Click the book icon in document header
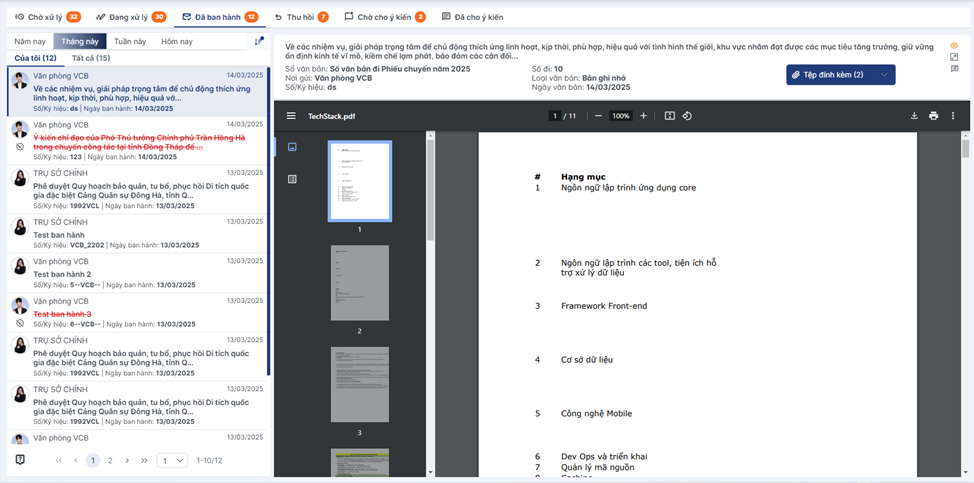The image size is (974, 483). [x=954, y=68]
